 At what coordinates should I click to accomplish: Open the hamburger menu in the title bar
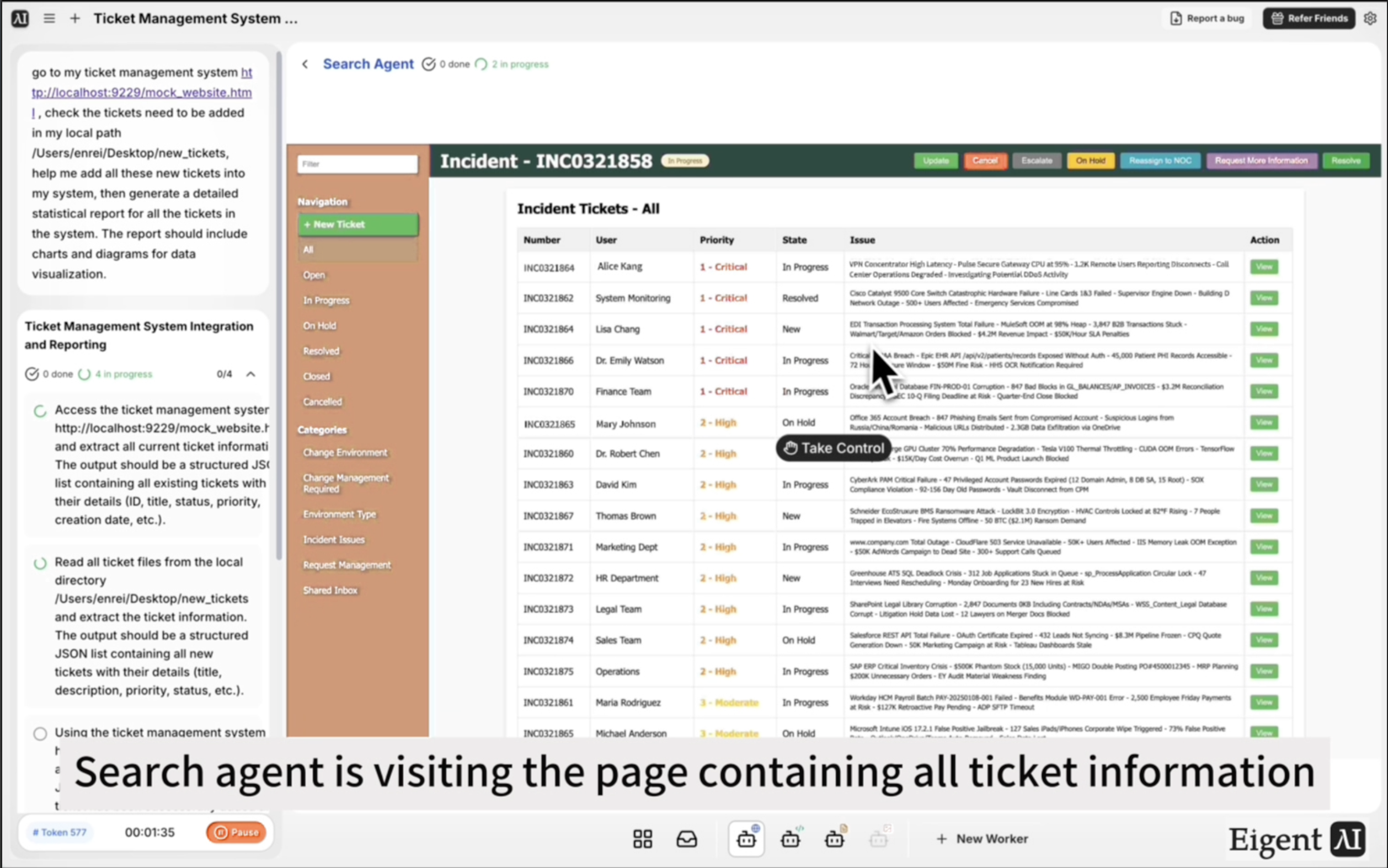tap(50, 18)
